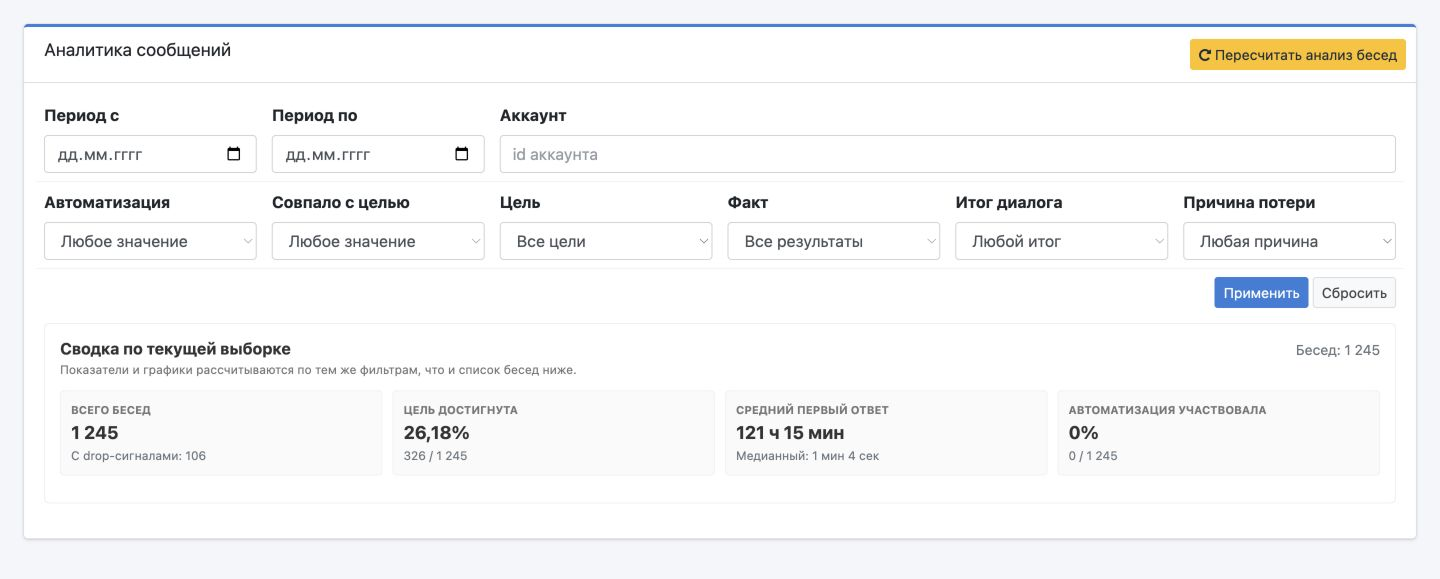Screen dimensions: 1440x579
Task: Click the 'Пересчитать анализ бесед' button
Action: (1298, 55)
